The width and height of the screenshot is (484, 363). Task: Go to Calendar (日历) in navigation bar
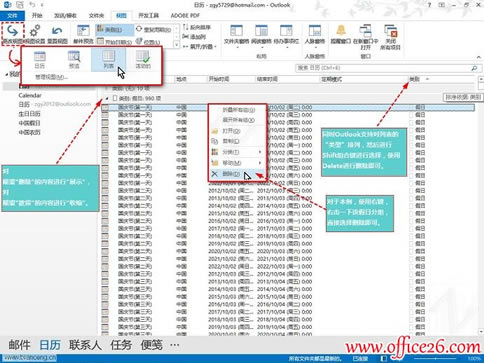coord(50,345)
